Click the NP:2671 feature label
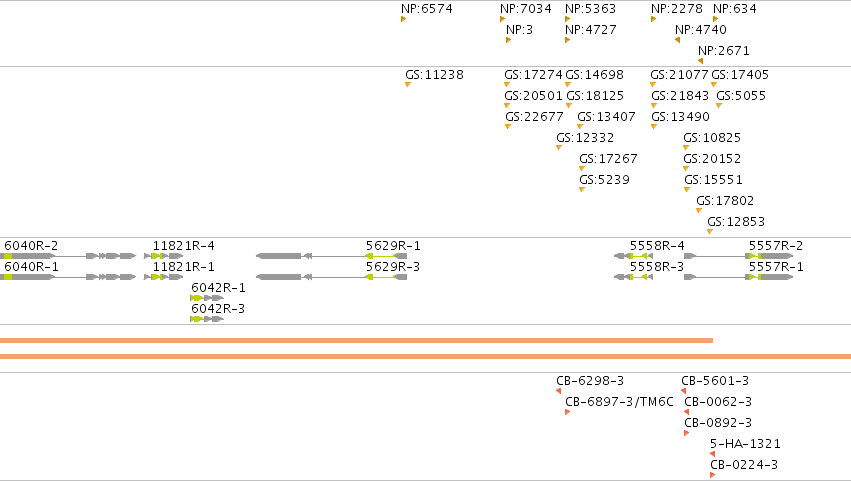The width and height of the screenshot is (851, 481). (x=724, y=51)
